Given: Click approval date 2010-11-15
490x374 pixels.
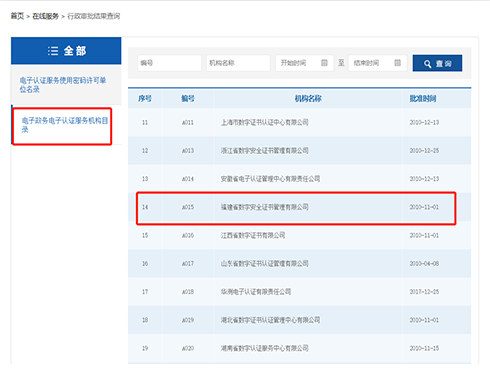Looking at the screenshot, I should pyautogui.click(x=424, y=348).
